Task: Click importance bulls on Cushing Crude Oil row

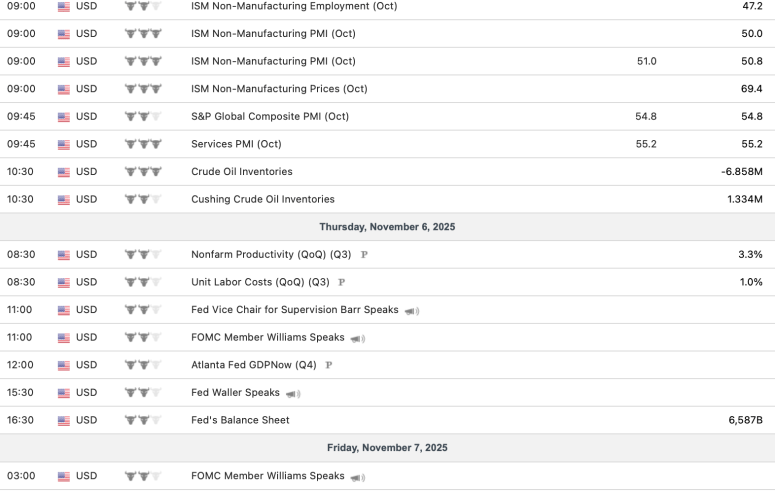Action: 143,199
